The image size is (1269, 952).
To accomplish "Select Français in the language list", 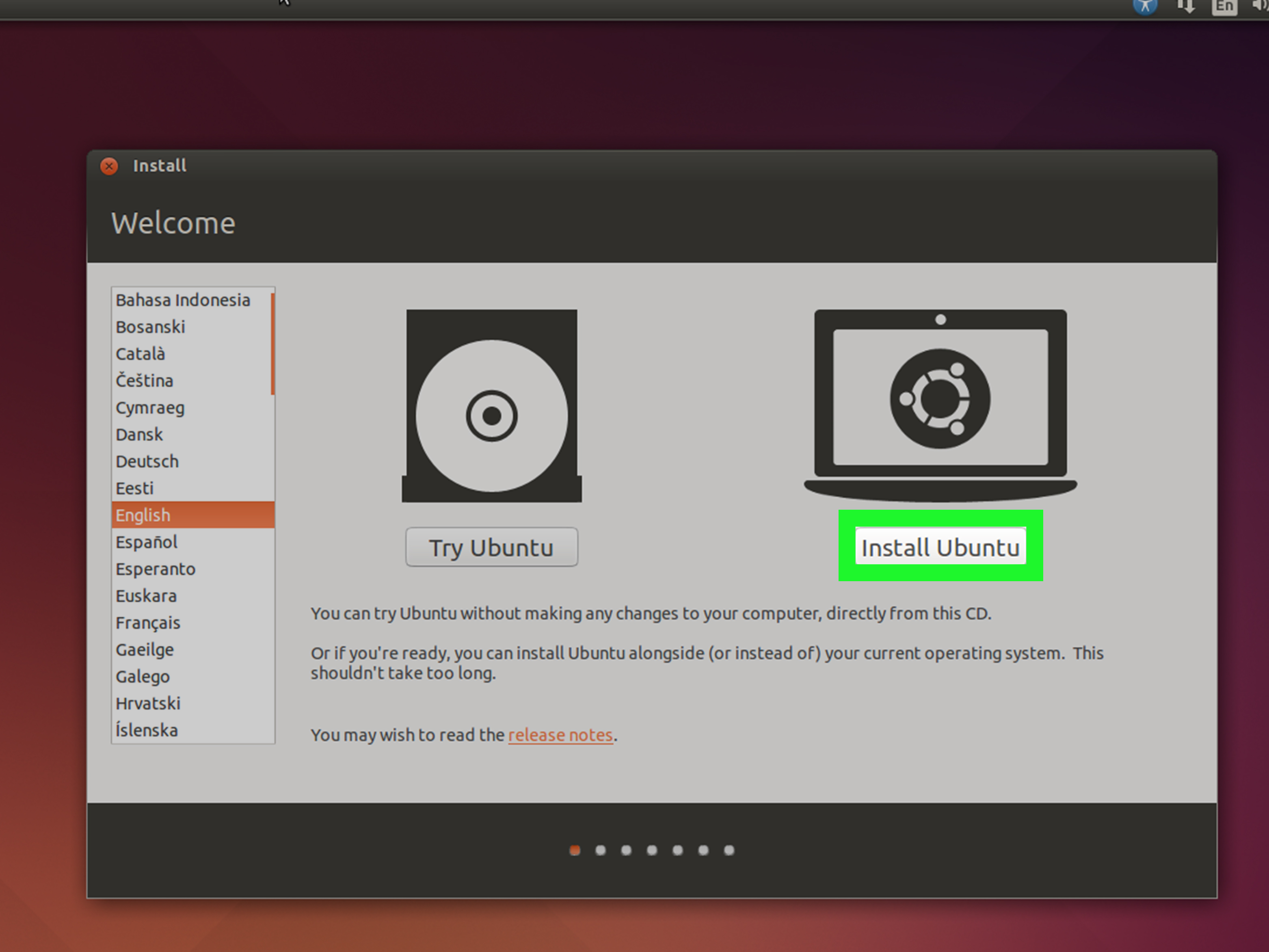I will 148,623.
